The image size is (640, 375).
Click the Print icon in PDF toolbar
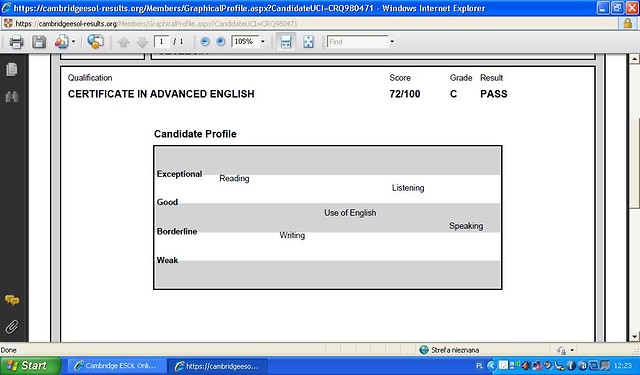(16, 42)
